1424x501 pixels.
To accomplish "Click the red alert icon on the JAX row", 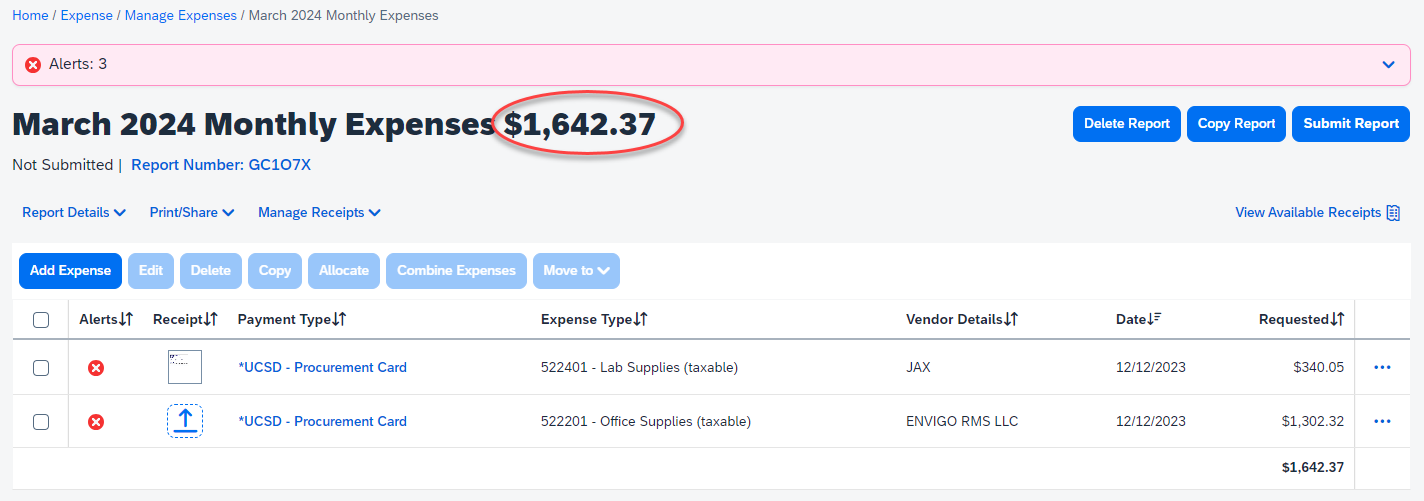I will tap(96, 368).
